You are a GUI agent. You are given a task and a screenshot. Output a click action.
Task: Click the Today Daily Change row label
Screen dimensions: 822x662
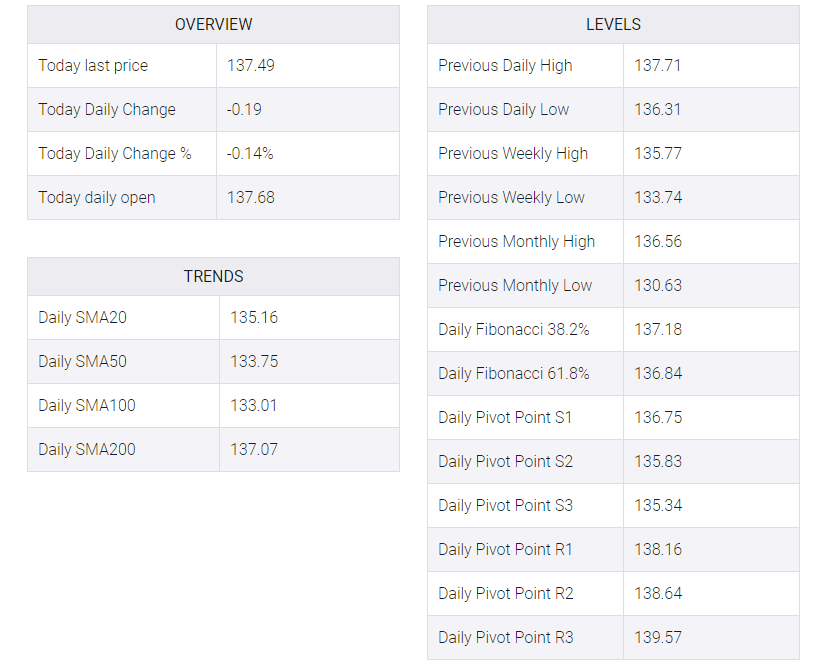click(107, 110)
